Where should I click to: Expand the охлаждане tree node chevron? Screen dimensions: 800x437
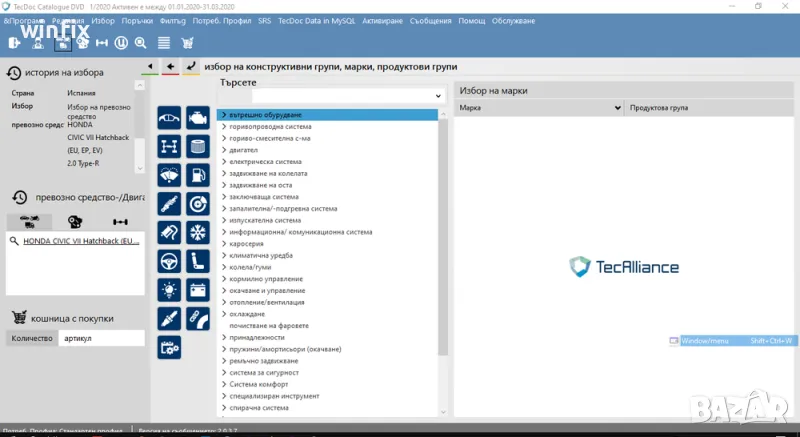(x=224, y=314)
